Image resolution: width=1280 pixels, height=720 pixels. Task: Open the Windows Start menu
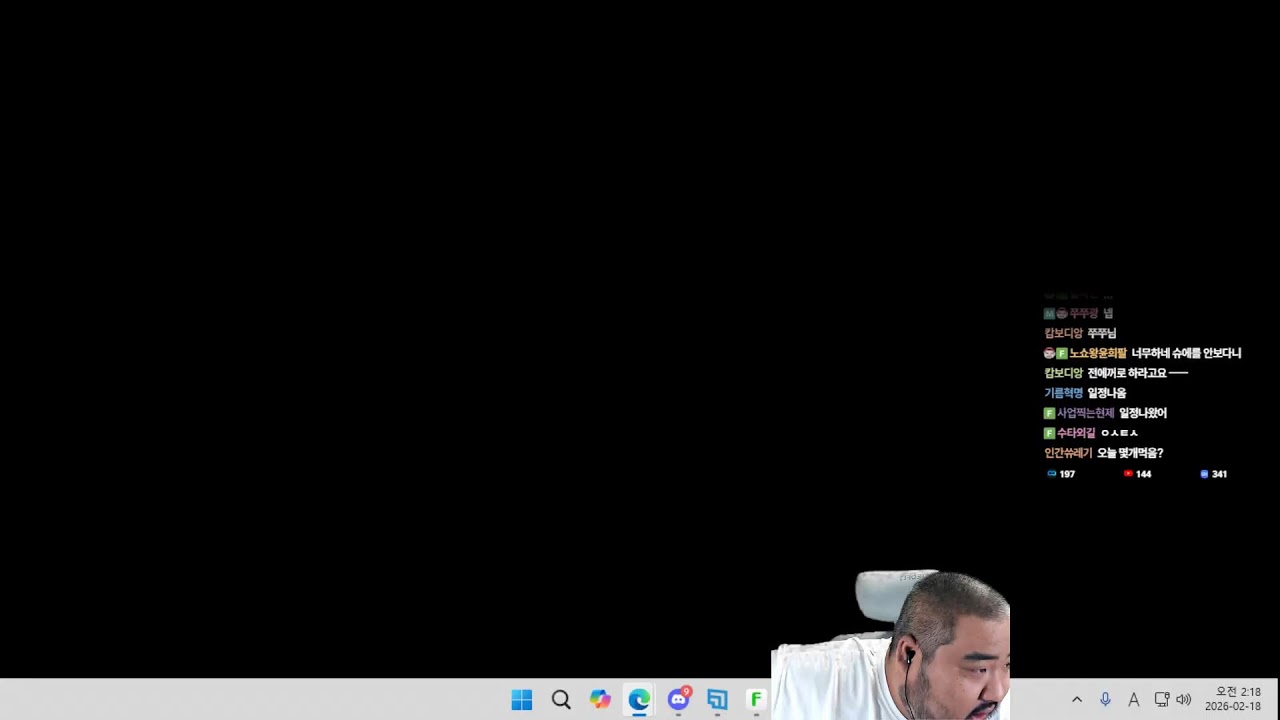tap(522, 700)
